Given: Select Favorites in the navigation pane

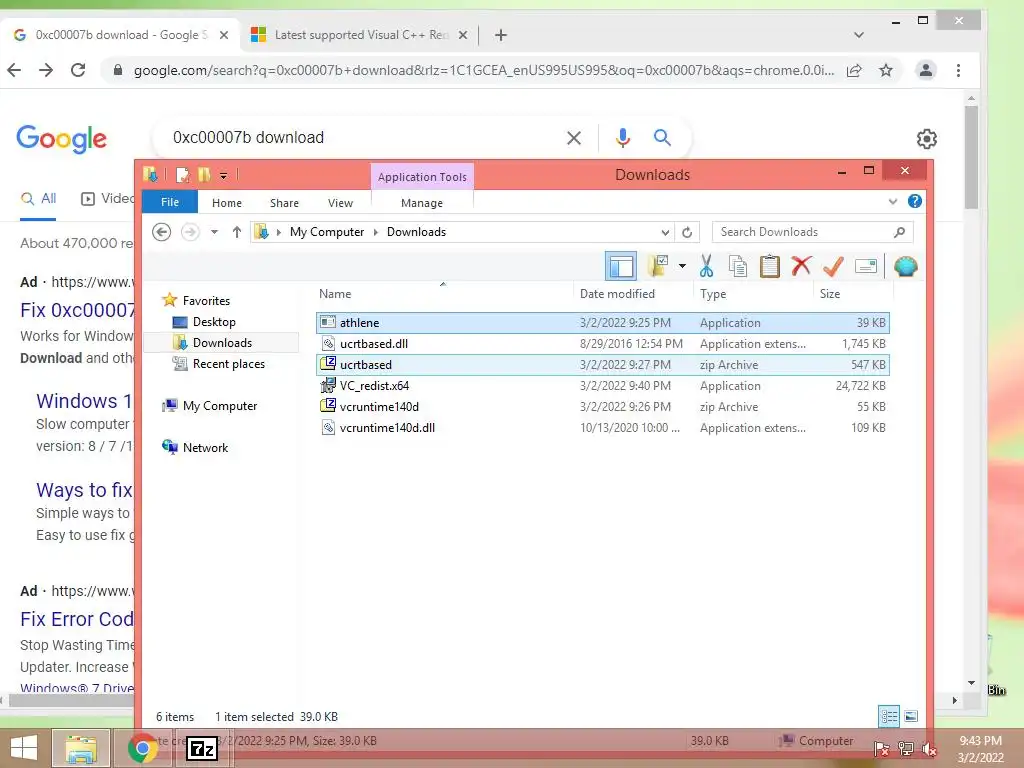Looking at the screenshot, I should point(206,300).
